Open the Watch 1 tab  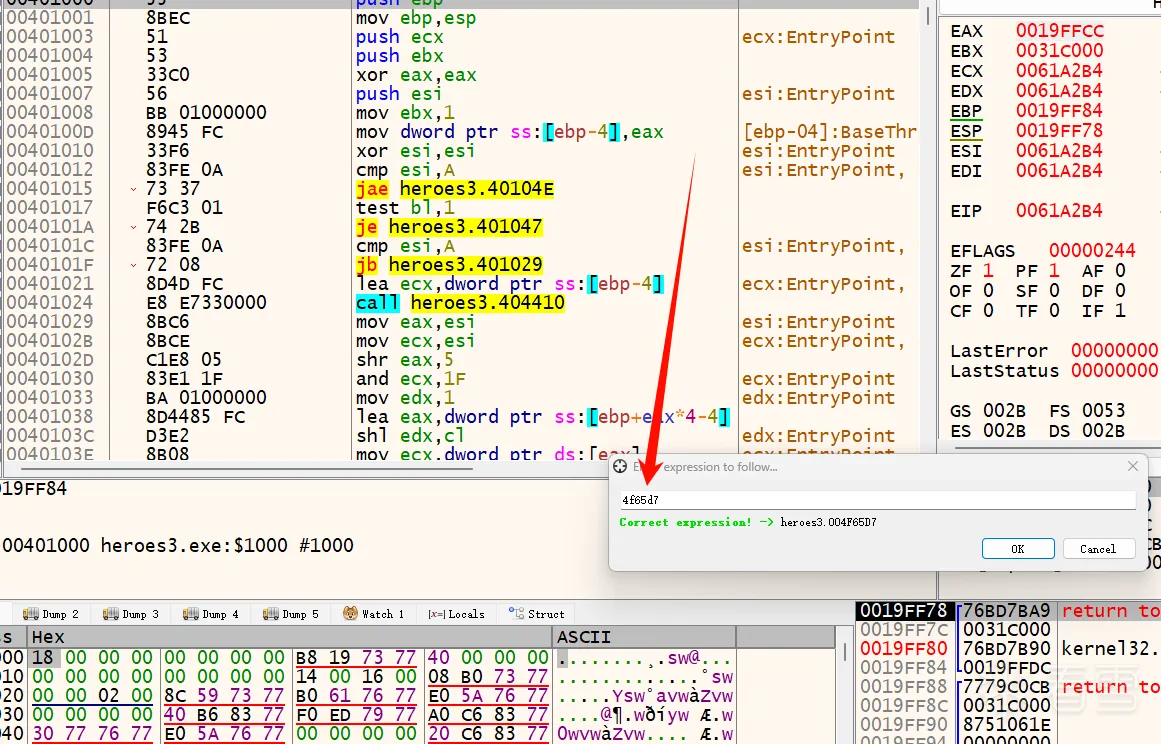(374, 614)
